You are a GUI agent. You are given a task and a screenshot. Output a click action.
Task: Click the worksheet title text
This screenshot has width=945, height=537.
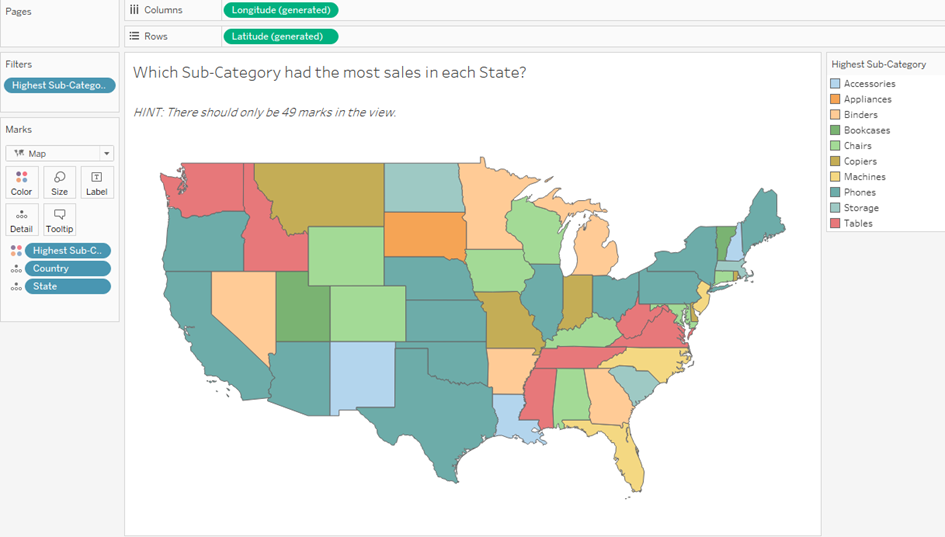click(x=330, y=73)
